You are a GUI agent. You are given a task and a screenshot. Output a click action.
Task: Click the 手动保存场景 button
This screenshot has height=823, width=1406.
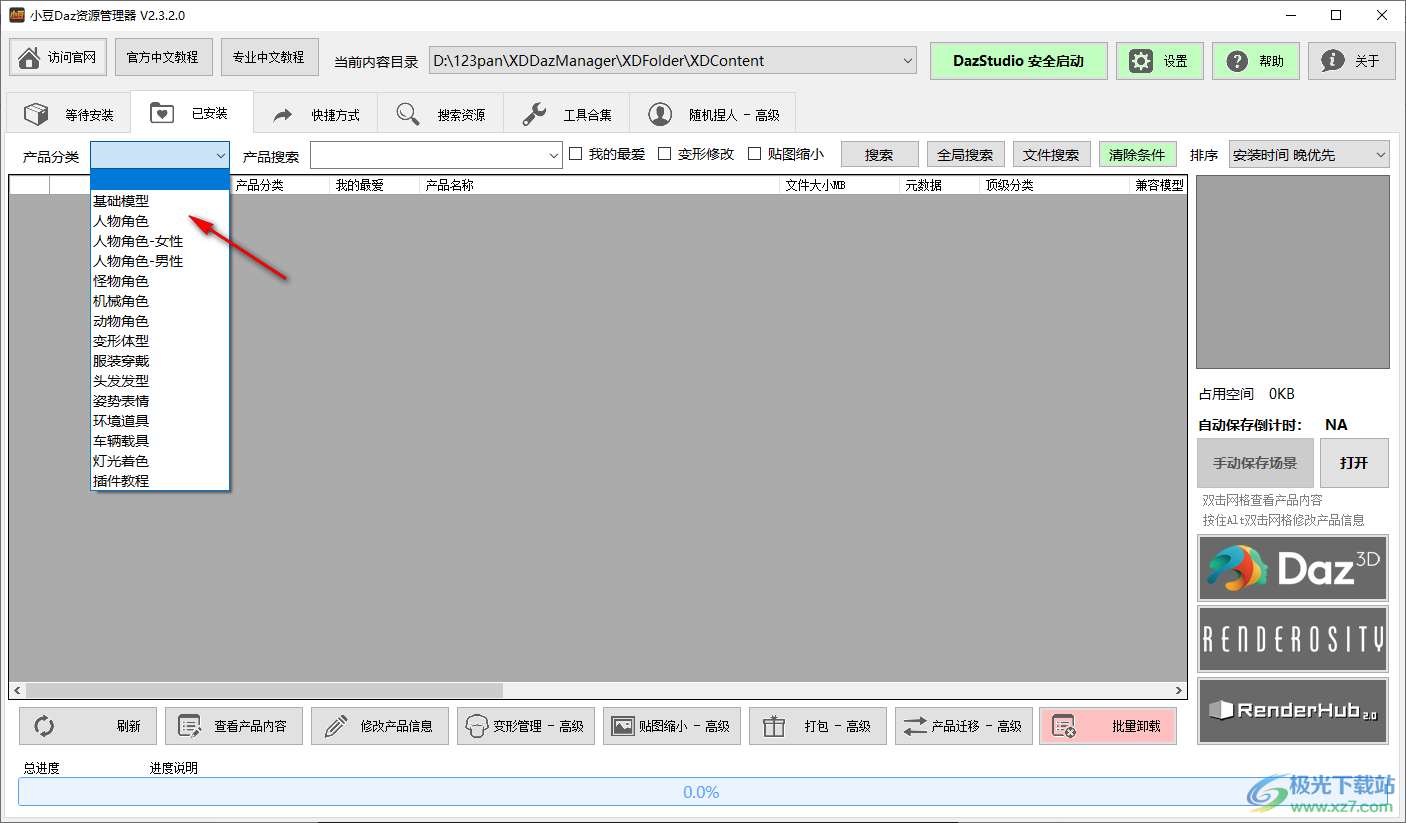coord(1255,463)
